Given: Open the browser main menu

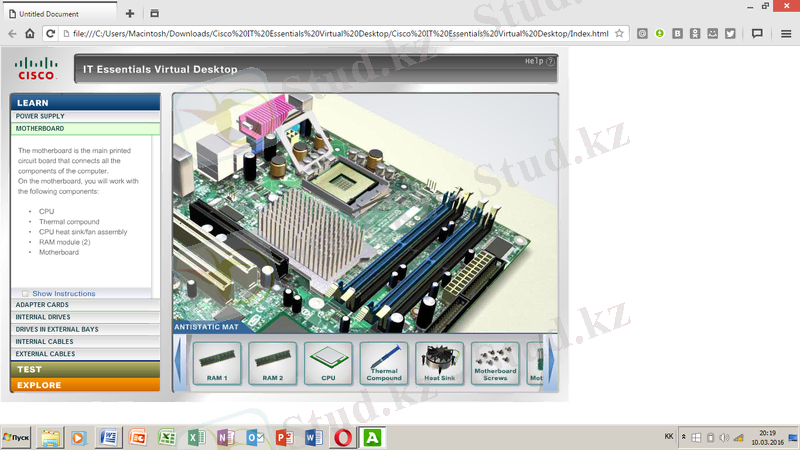Looking at the screenshot, I should click(786, 34).
